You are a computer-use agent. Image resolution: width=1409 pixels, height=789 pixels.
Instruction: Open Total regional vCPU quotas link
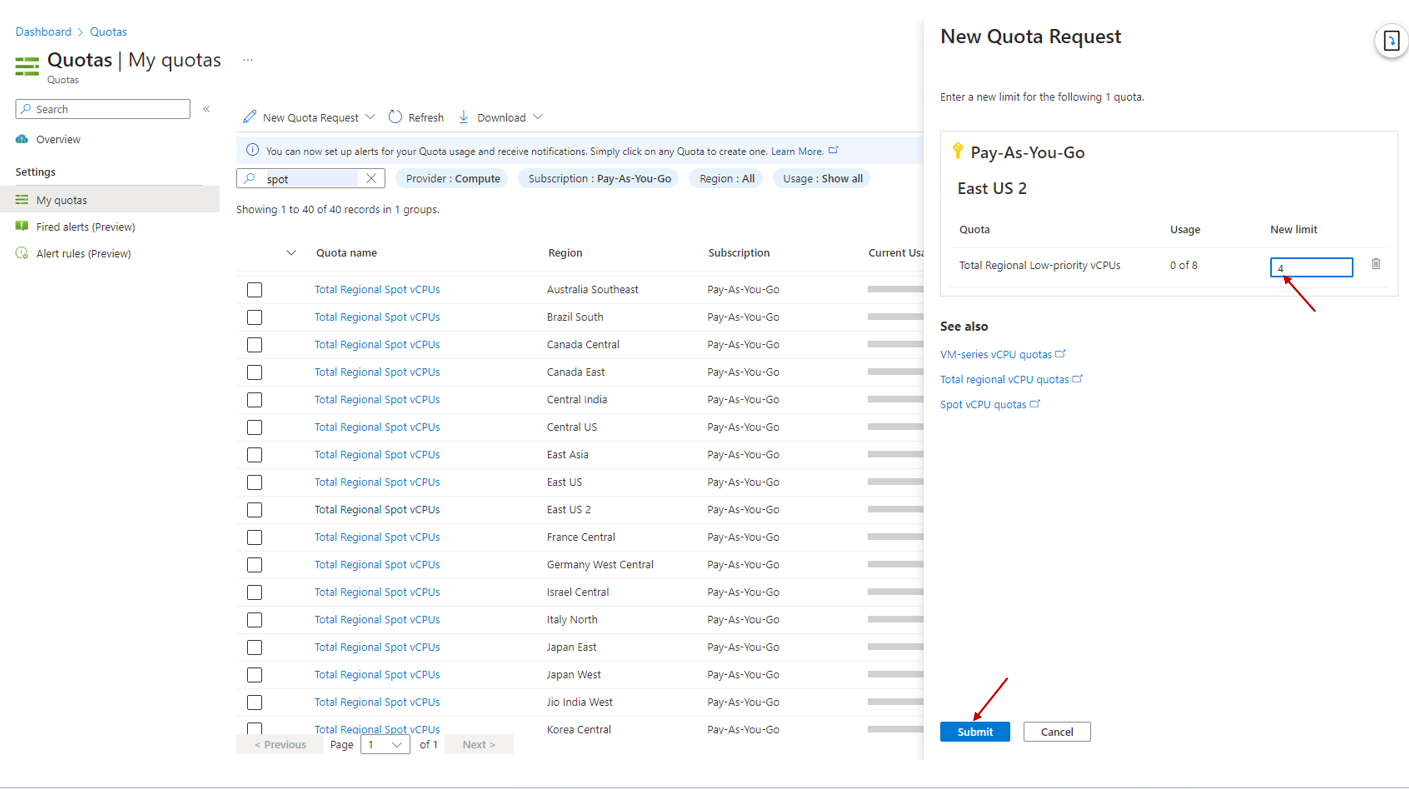tap(1004, 379)
